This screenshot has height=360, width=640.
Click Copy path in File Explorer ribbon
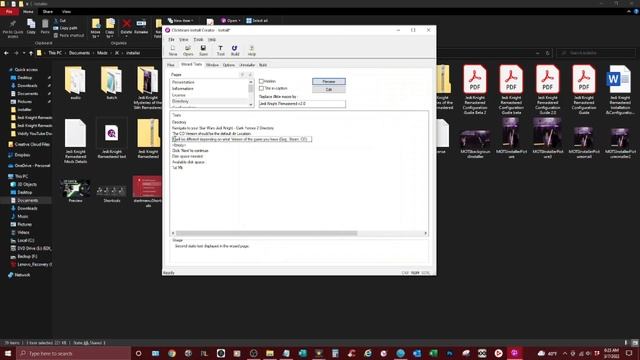pos(65,28)
